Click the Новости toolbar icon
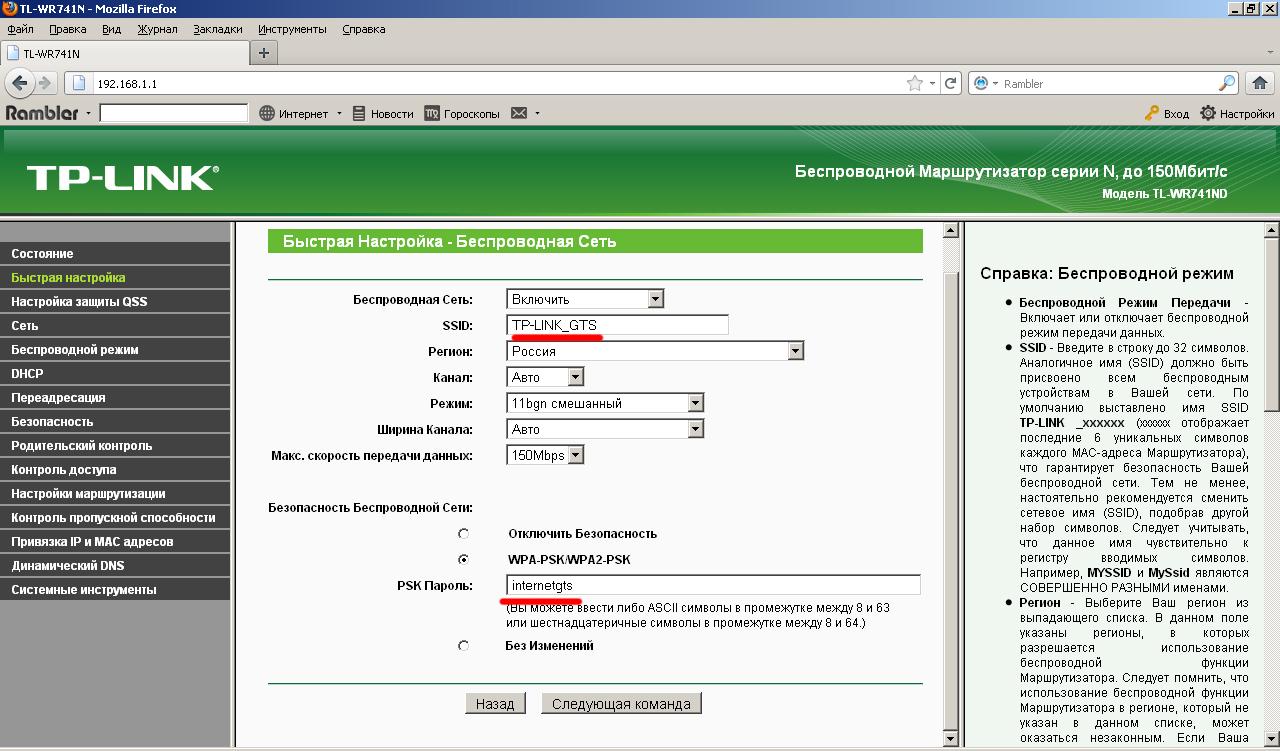This screenshot has width=1280, height=751. click(x=359, y=113)
